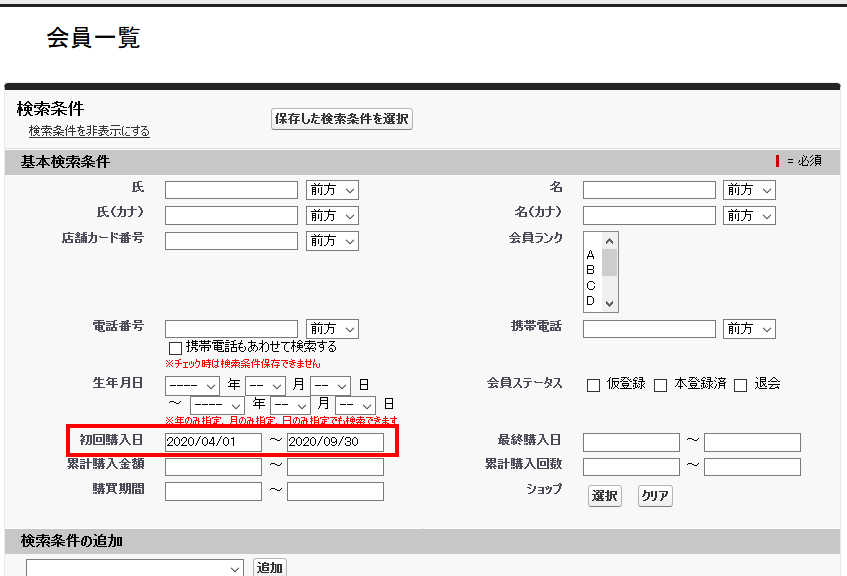Check 携帯電話もあわせて検索する checkbox
847x576 pixels.
click(175, 347)
